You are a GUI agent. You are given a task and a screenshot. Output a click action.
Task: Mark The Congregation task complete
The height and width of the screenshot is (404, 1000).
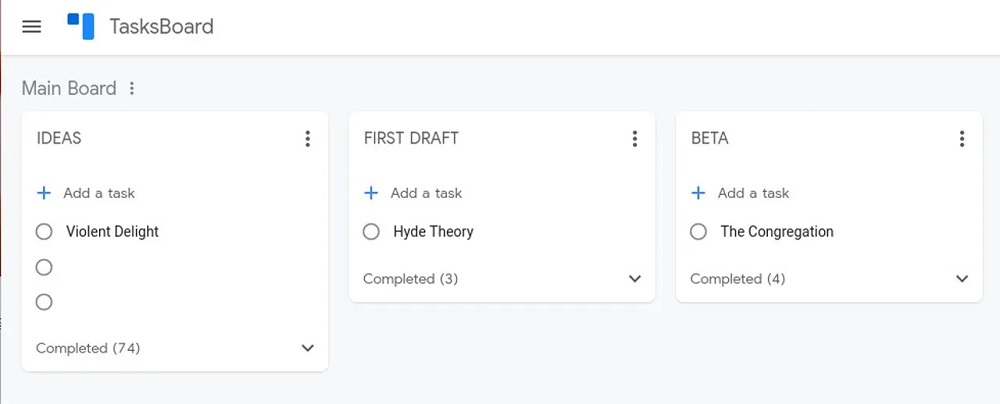tap(698, 232)
